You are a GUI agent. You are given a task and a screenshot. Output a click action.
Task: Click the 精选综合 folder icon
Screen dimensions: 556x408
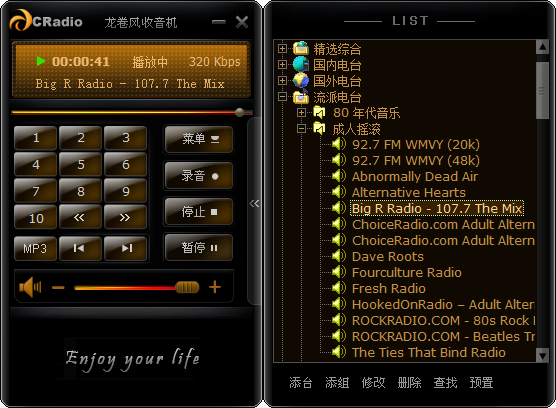pos(301,49)
